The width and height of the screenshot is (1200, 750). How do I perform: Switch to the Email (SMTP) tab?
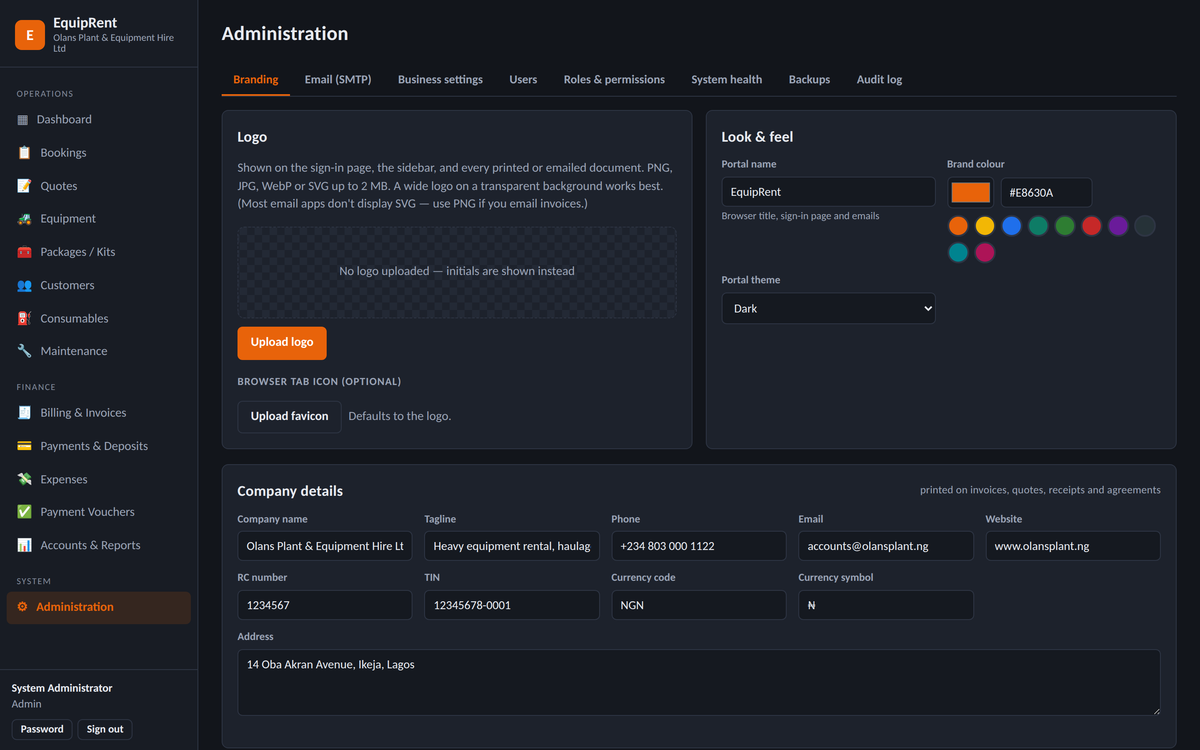coord(338,80)
